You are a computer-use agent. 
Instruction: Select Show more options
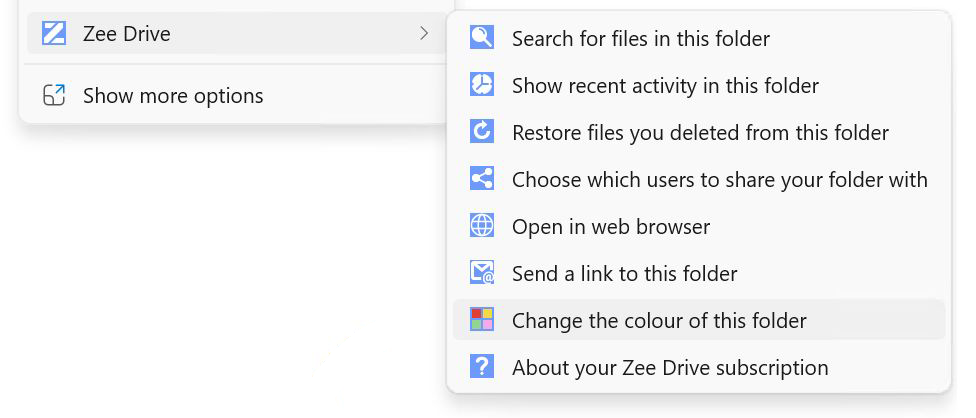coord(173,96)
